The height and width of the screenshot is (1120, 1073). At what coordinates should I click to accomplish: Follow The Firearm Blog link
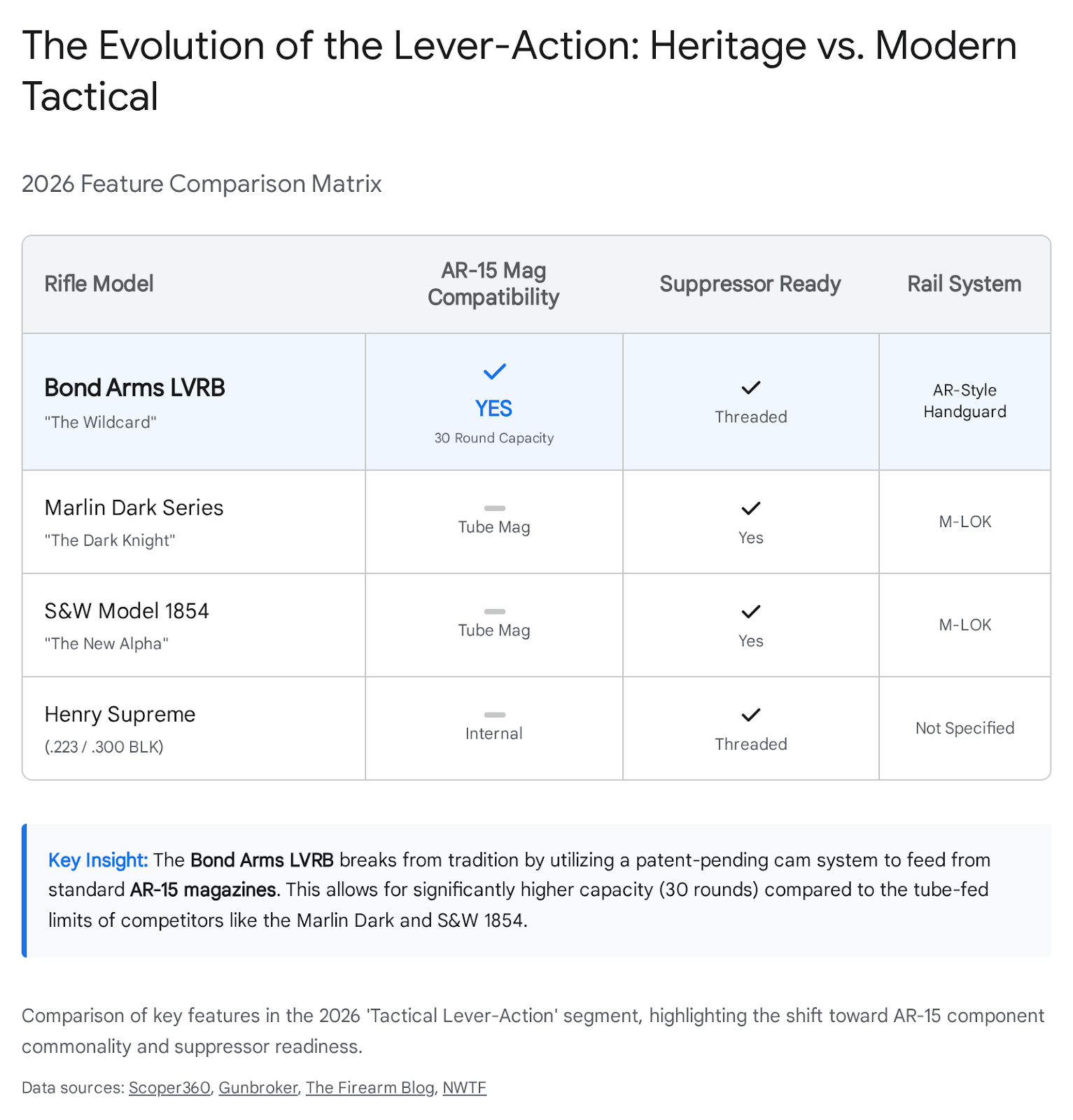(x=370, y=1088)
